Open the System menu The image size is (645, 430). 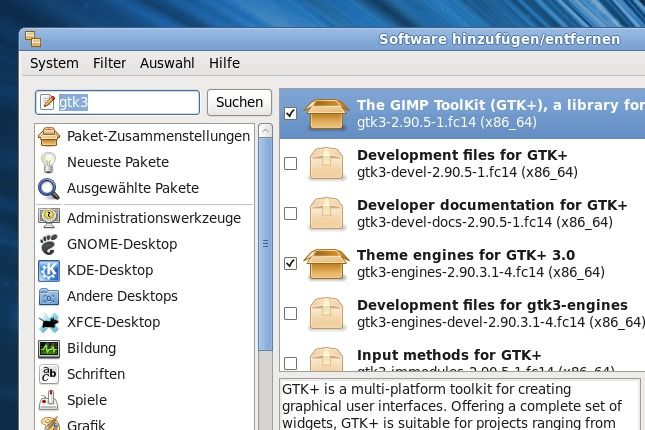pos(54,63)
